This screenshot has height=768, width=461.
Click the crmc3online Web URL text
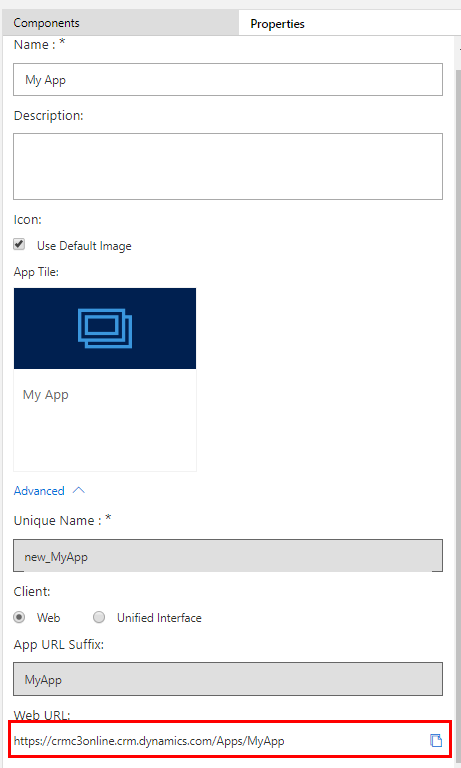pos(149,741)
